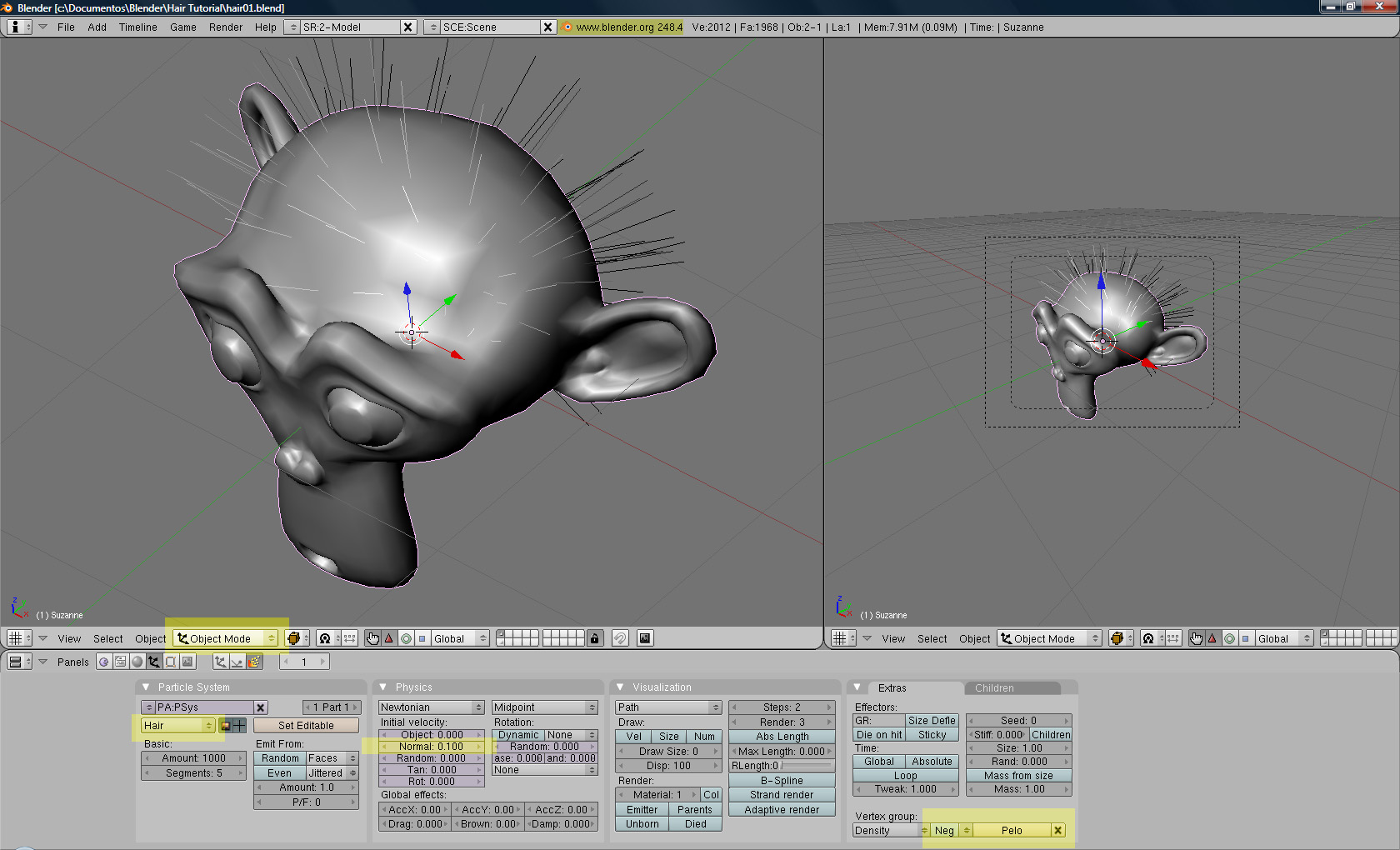Show Object buttons sub-context icon

pos(220,662)
